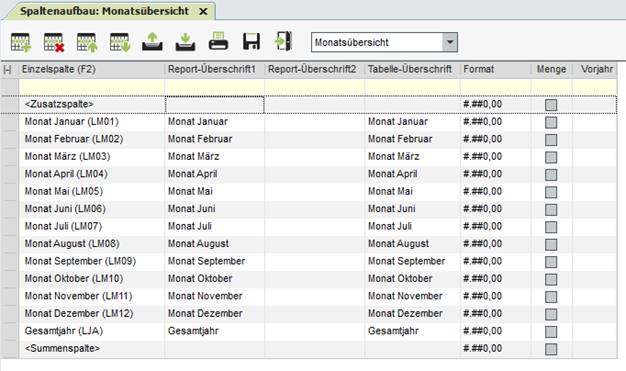Screen dimensions: 626x371
Task: Click the empty Report-Überschrift1 cell of <Zusatzspalte>
Action: tap(214, 105)
